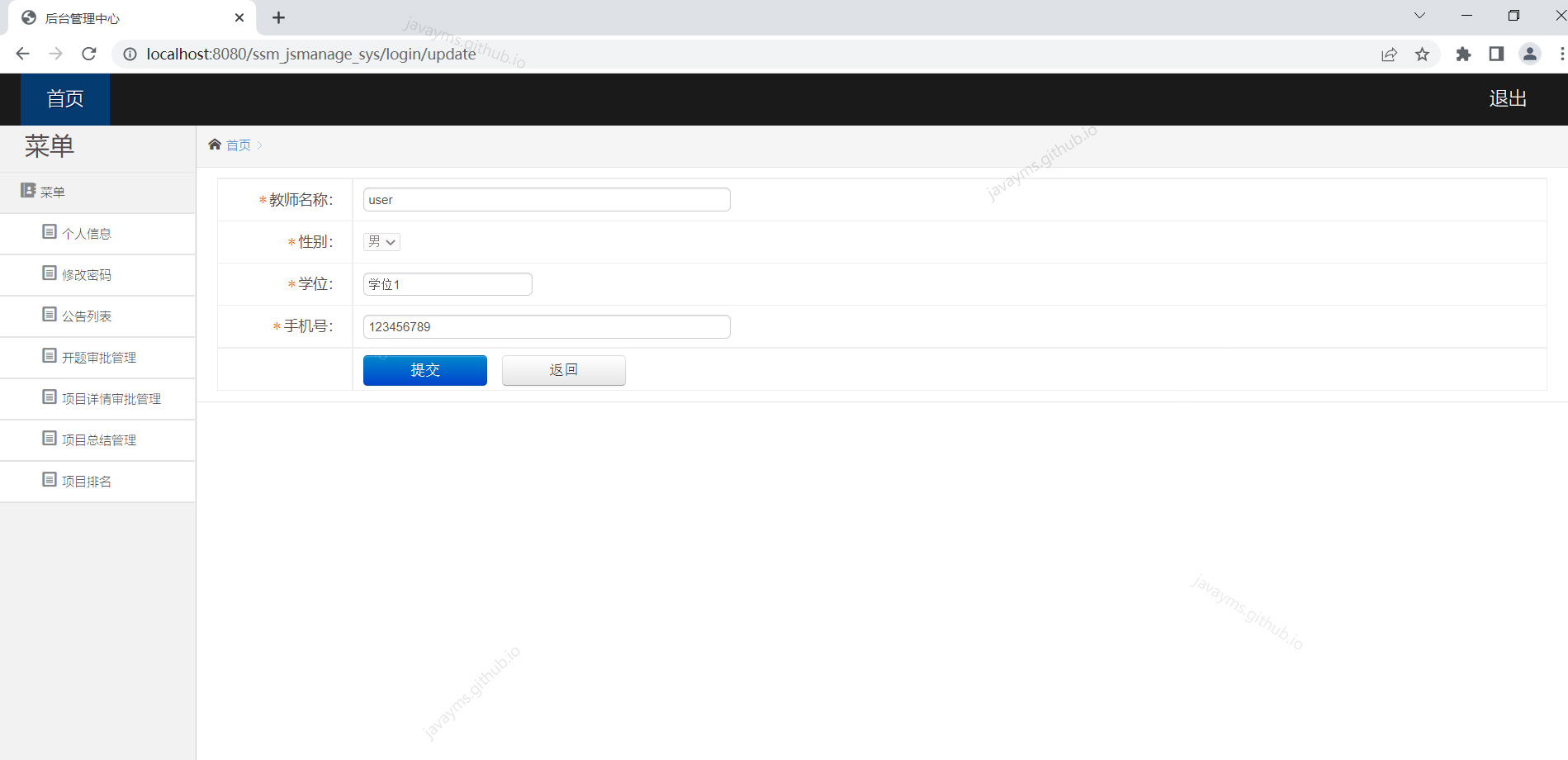
Task: Select the 后台管理中心 browser tab
Action: 116,17
